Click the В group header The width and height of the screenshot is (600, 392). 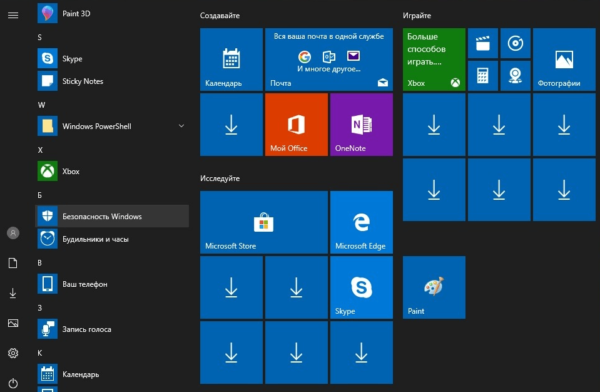tap(39, 263)
